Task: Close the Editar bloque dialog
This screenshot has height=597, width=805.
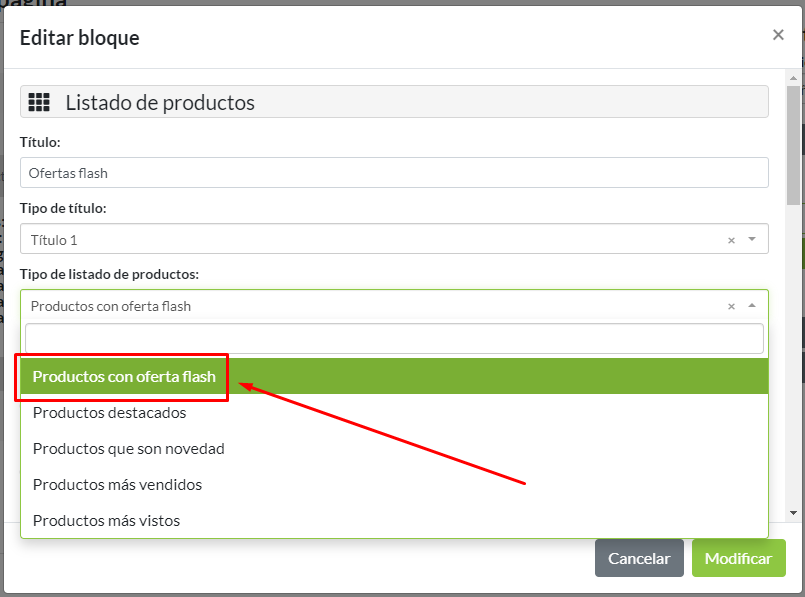Action: click(778, 34)
